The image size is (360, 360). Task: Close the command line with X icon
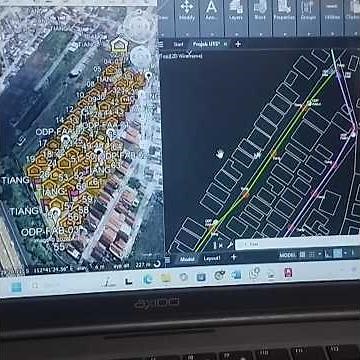(220, 245)
